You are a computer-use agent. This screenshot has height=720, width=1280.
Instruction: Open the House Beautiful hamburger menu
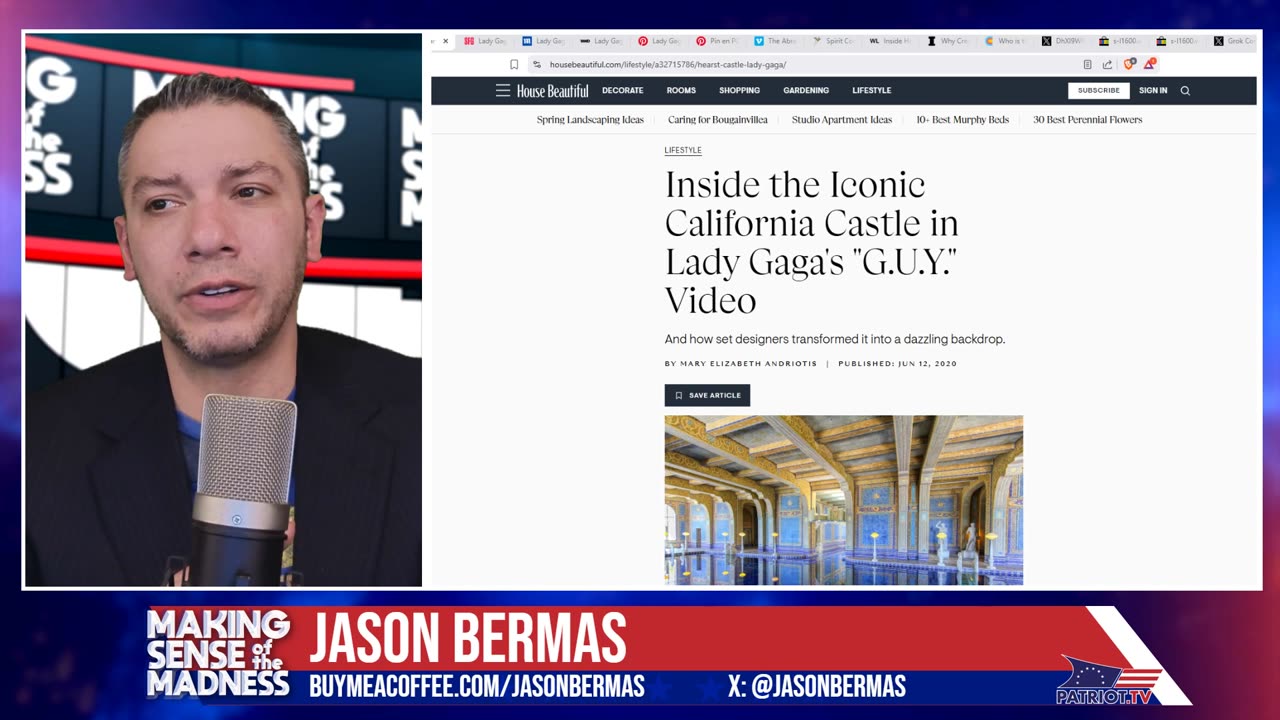(x=503, y=90)
